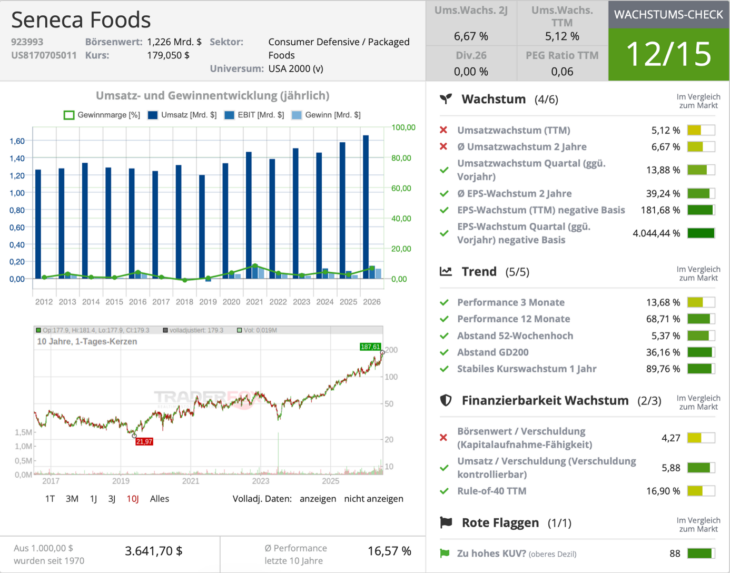This screenshot has width=730, height=573.
Task: Click the rating bar for Börsenwert / Verschuldung
Action: point(701,438)
